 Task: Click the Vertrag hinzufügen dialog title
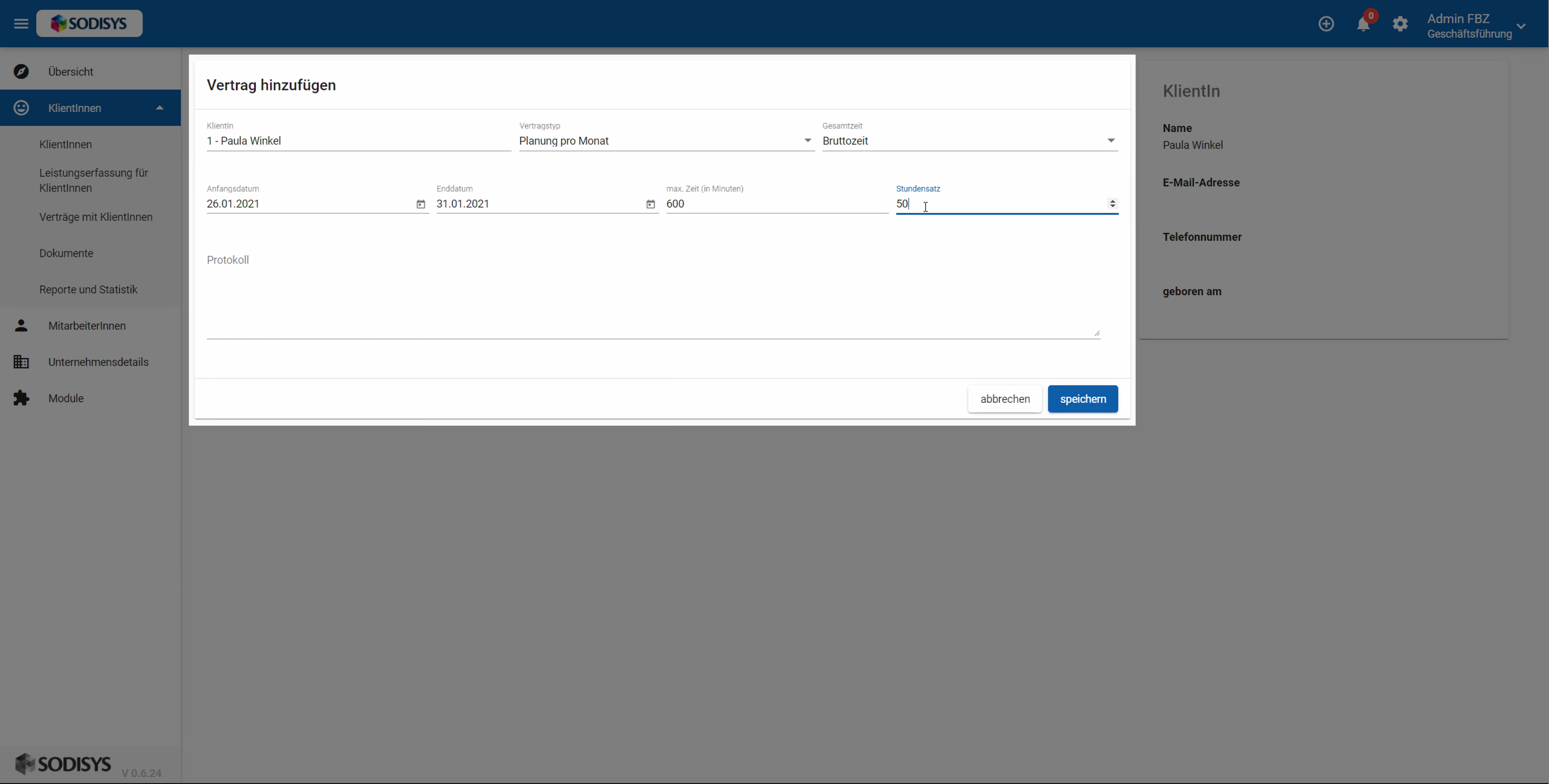[271, 85]
